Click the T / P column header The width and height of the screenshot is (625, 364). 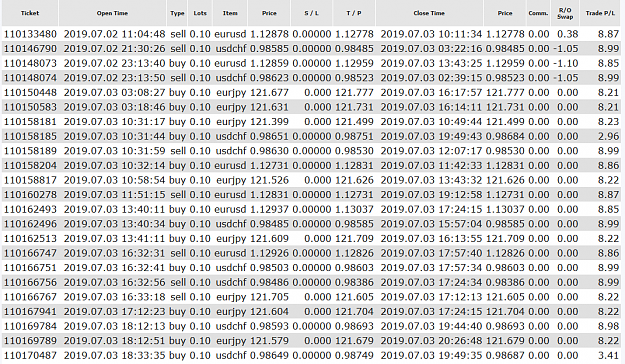pos(354,13)
